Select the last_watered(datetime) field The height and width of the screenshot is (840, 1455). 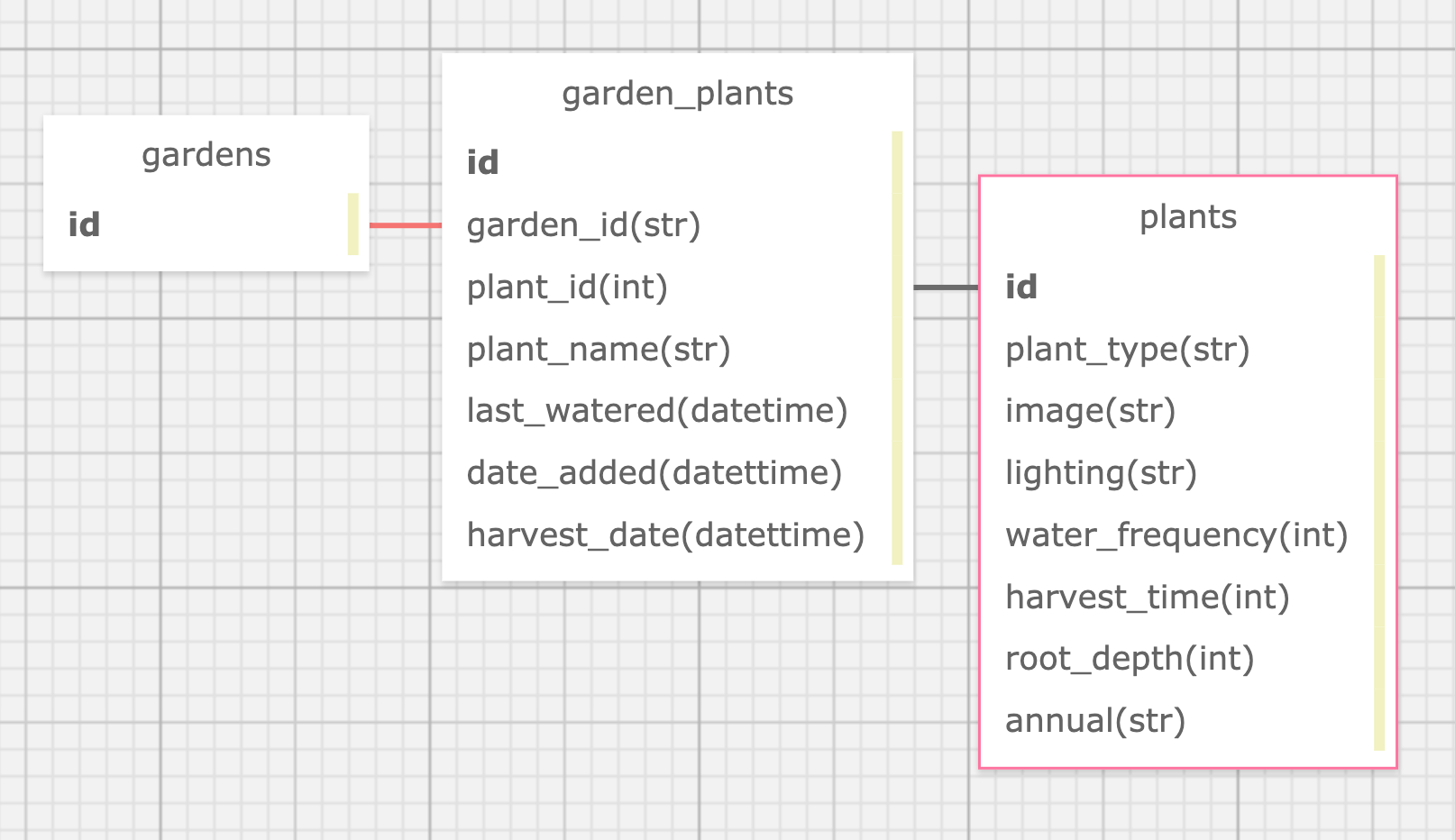657,410
